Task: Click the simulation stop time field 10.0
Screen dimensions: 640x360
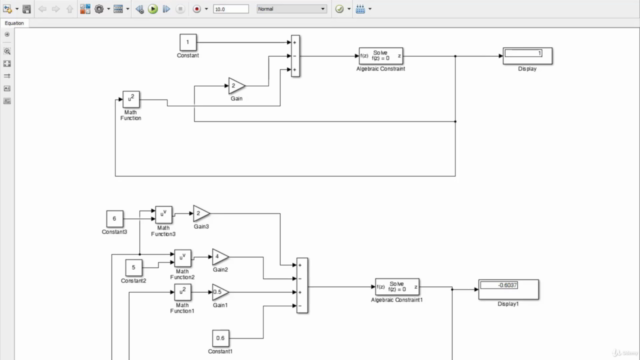Action: 231,9
